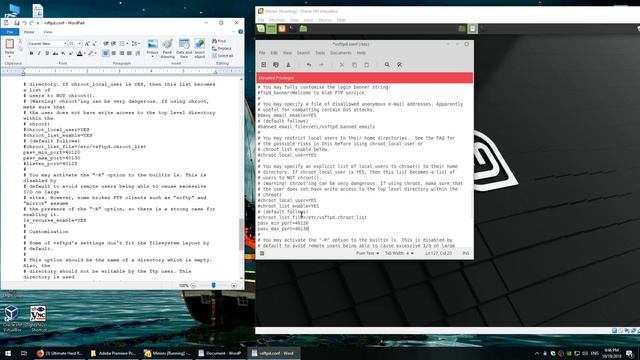Click search magnifier in xed toolbar

387,64
